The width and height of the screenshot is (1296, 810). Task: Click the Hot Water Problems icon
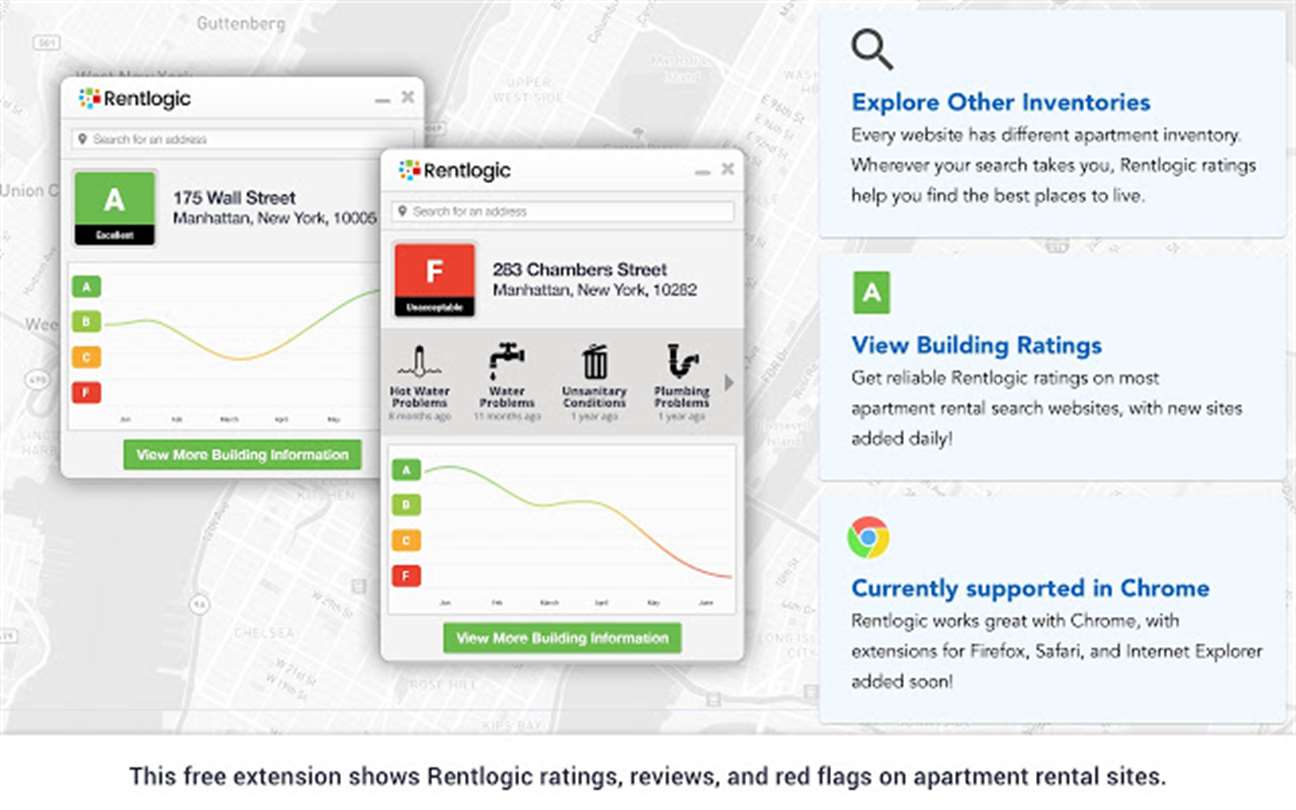[420, 362]
